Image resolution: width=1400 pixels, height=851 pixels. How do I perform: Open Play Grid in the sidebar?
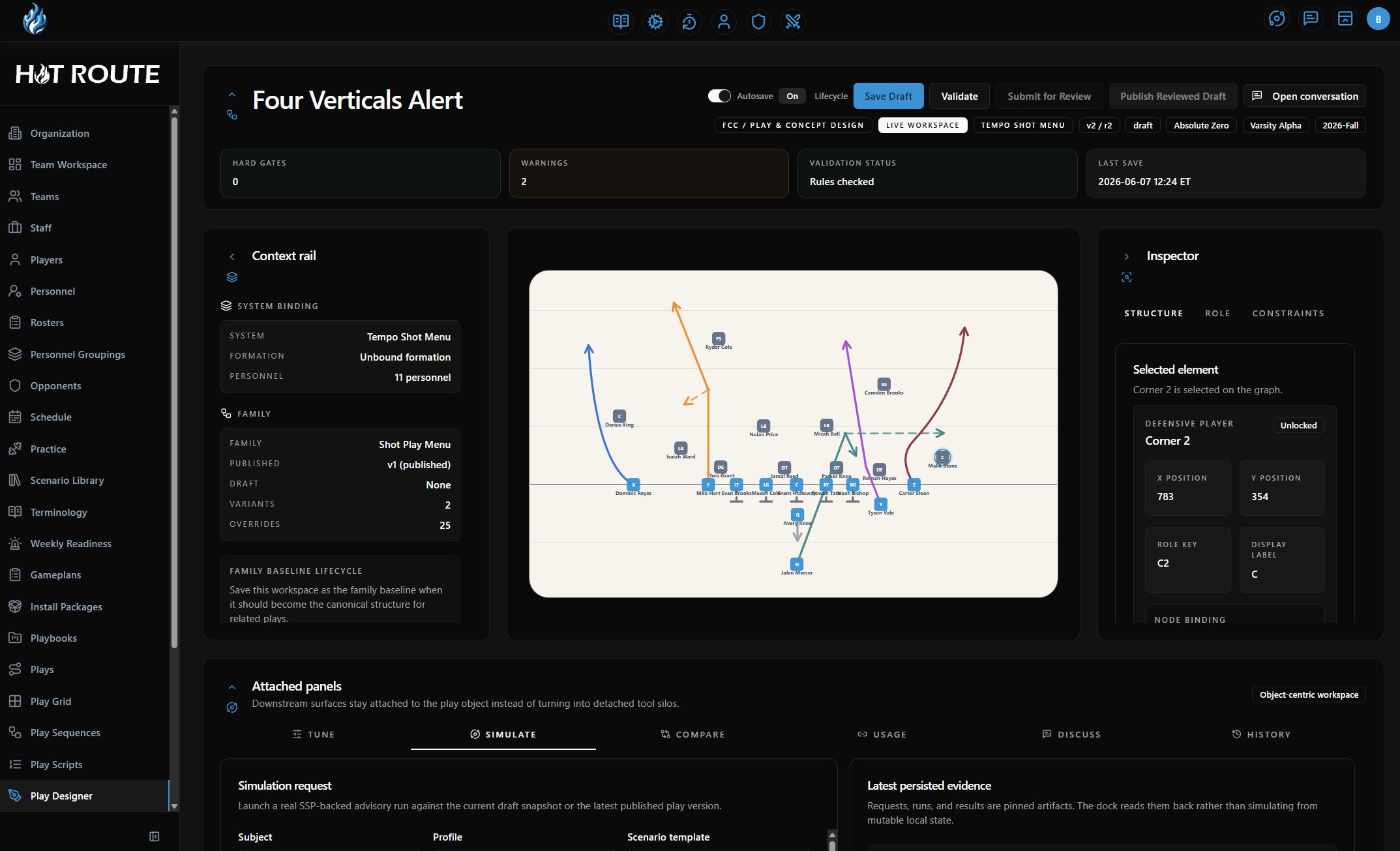pyautogui.click(x=85, y=701)
